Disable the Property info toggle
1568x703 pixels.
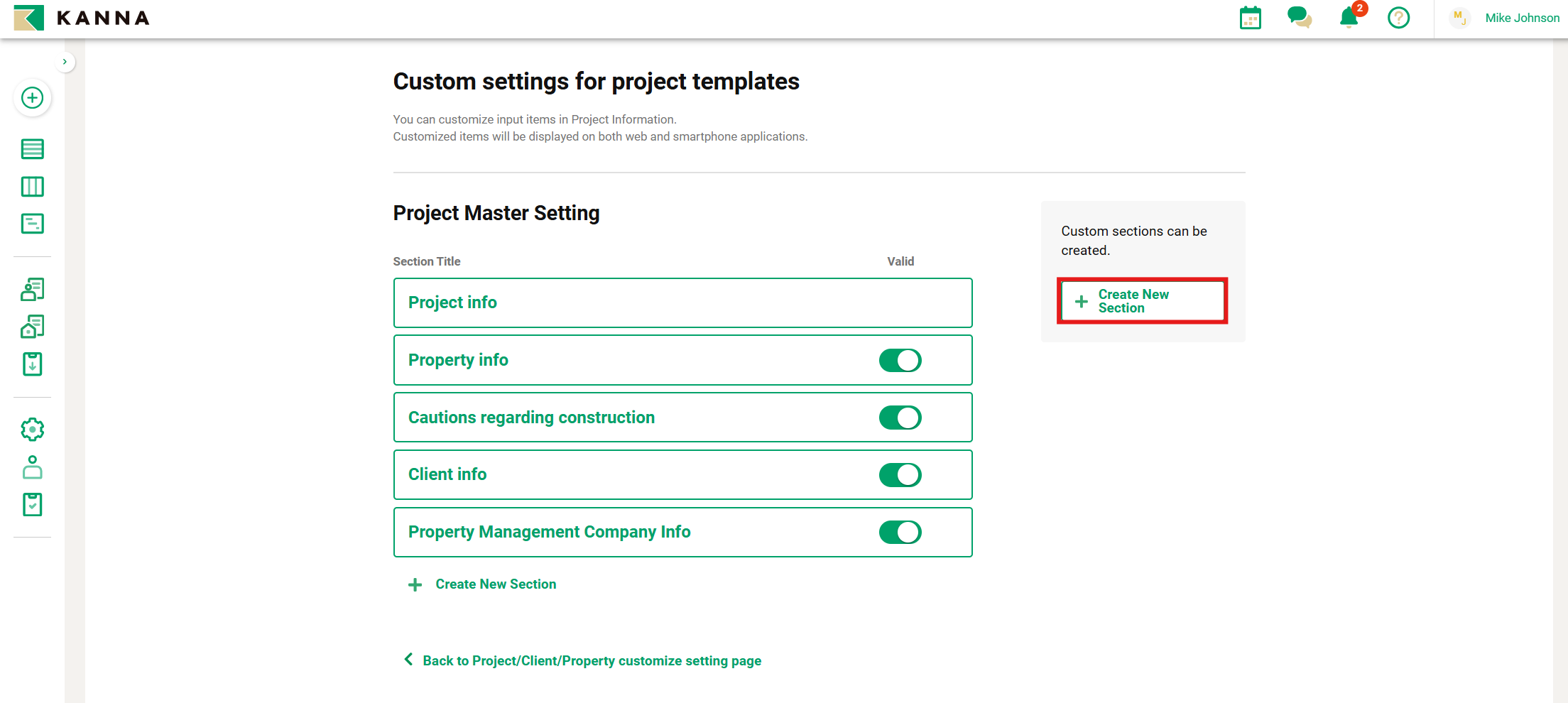click(x=900, y=361)
